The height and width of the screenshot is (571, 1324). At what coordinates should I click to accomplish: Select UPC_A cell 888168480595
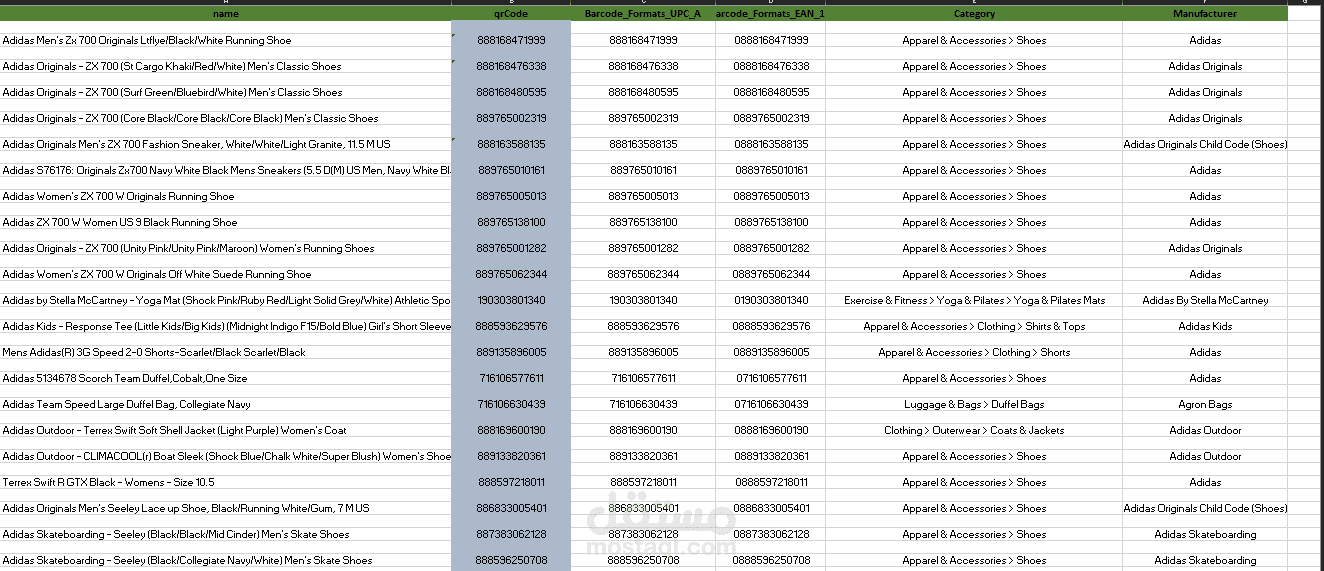pos(643,92)
